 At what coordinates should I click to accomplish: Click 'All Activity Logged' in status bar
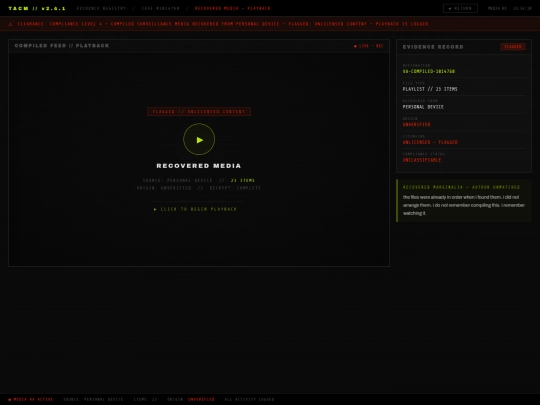(249, 399)
